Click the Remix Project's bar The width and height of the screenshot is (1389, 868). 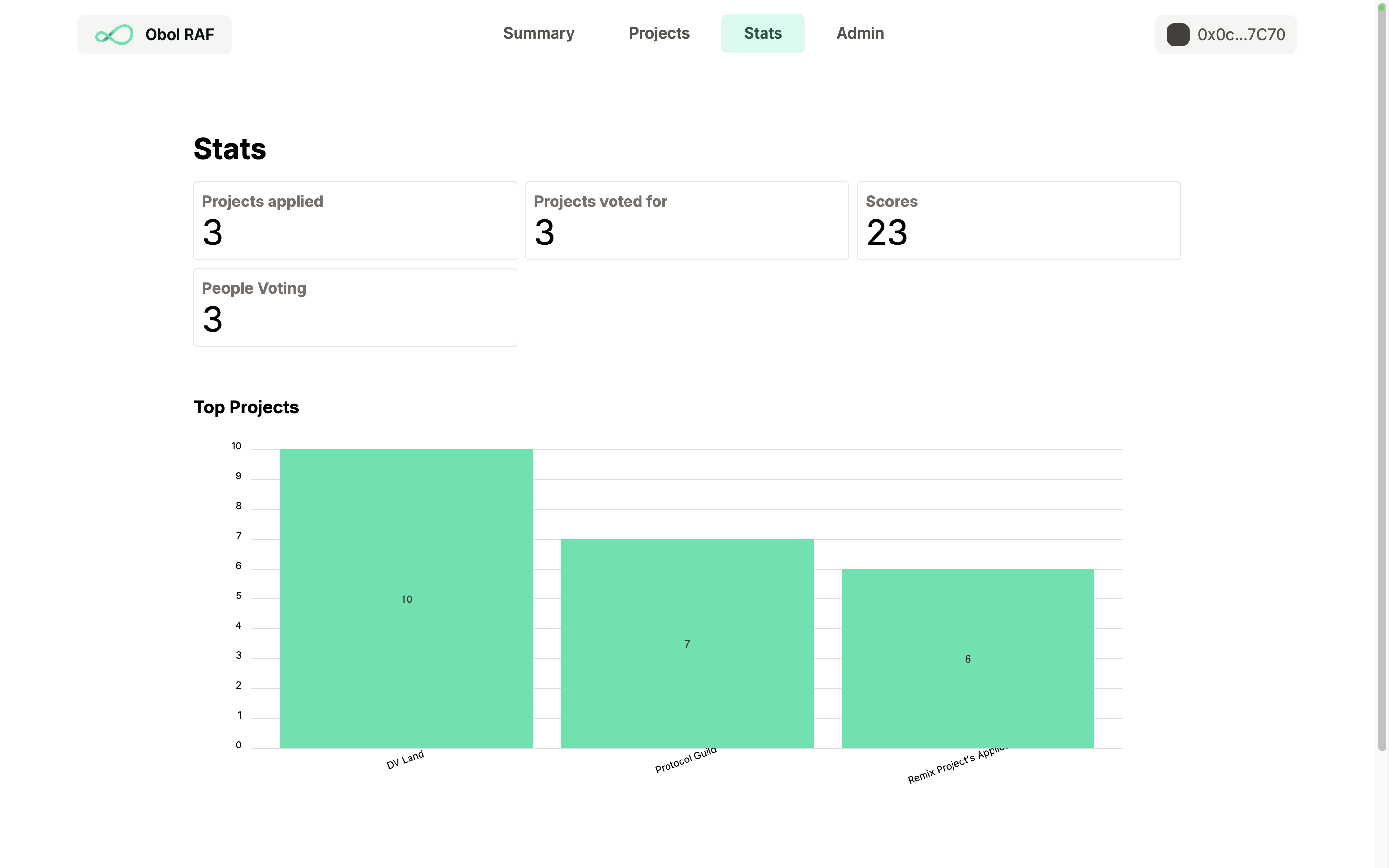click(x=967, y=658)
